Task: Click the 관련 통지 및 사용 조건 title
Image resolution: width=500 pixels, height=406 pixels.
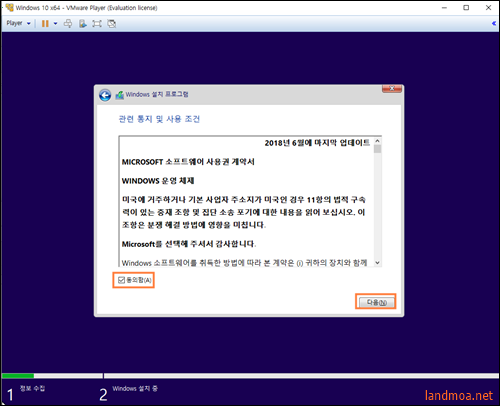Action: [x=159, y=119]
